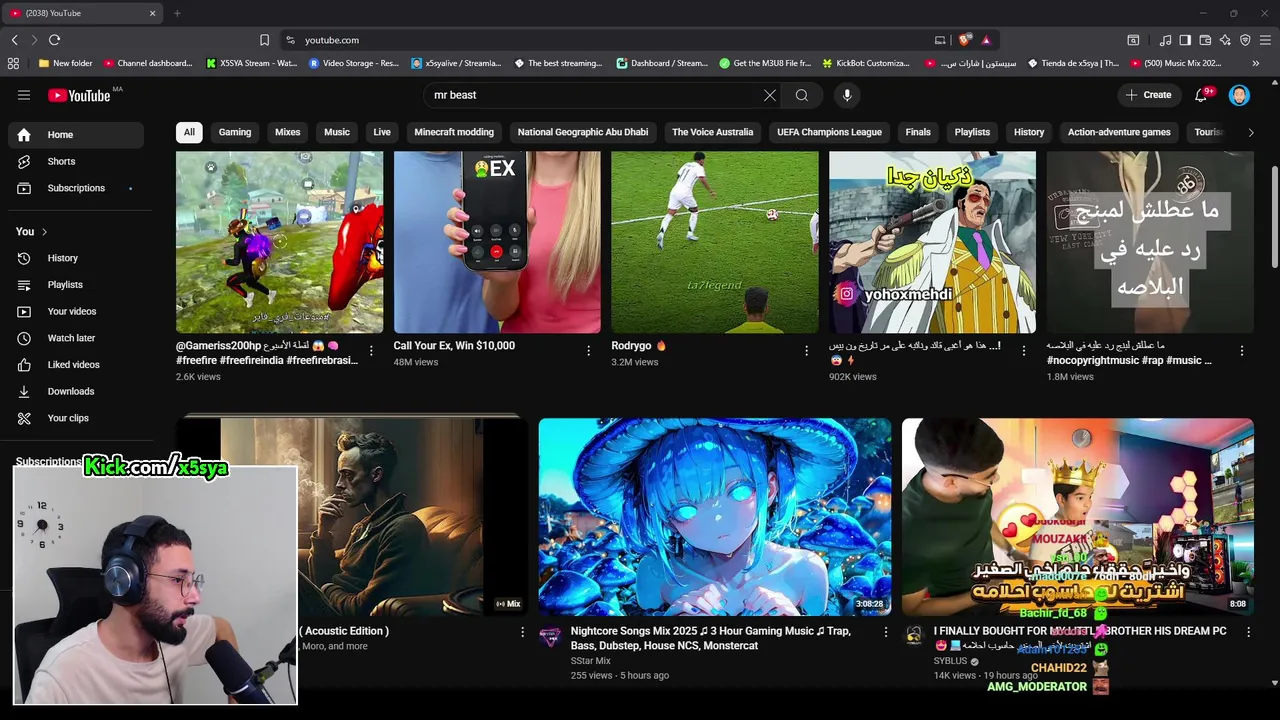
Task: Start voice search with the microphone icon
Action: [x=847, y=95]
